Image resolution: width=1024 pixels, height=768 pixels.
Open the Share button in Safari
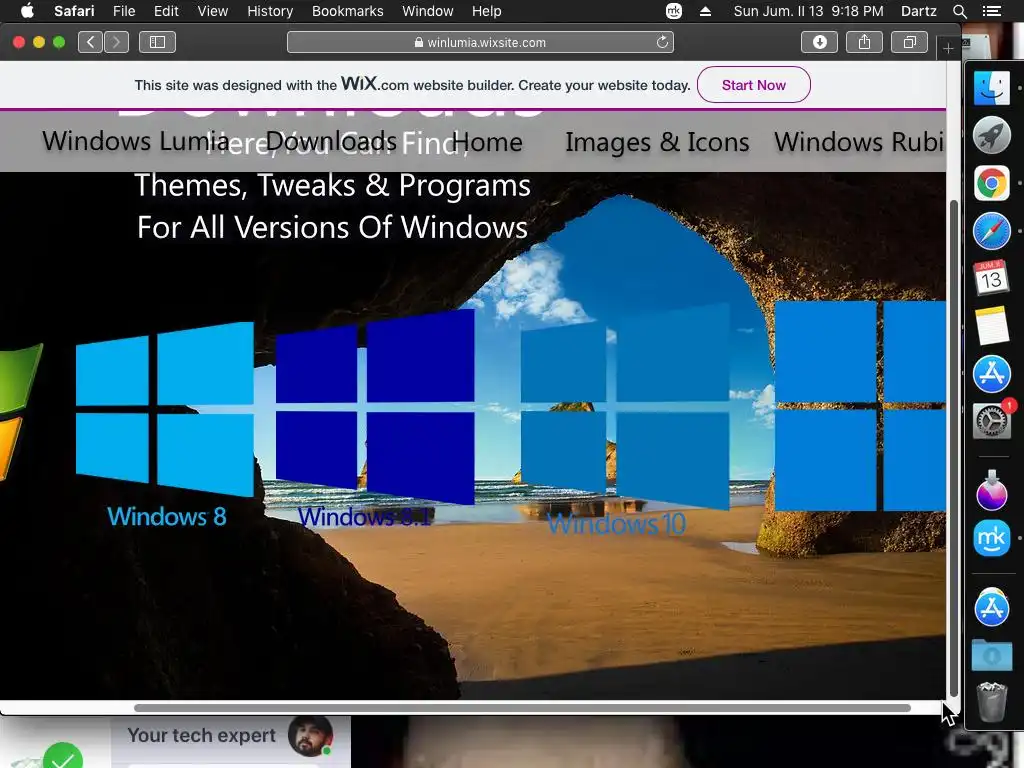click(864, 42)
